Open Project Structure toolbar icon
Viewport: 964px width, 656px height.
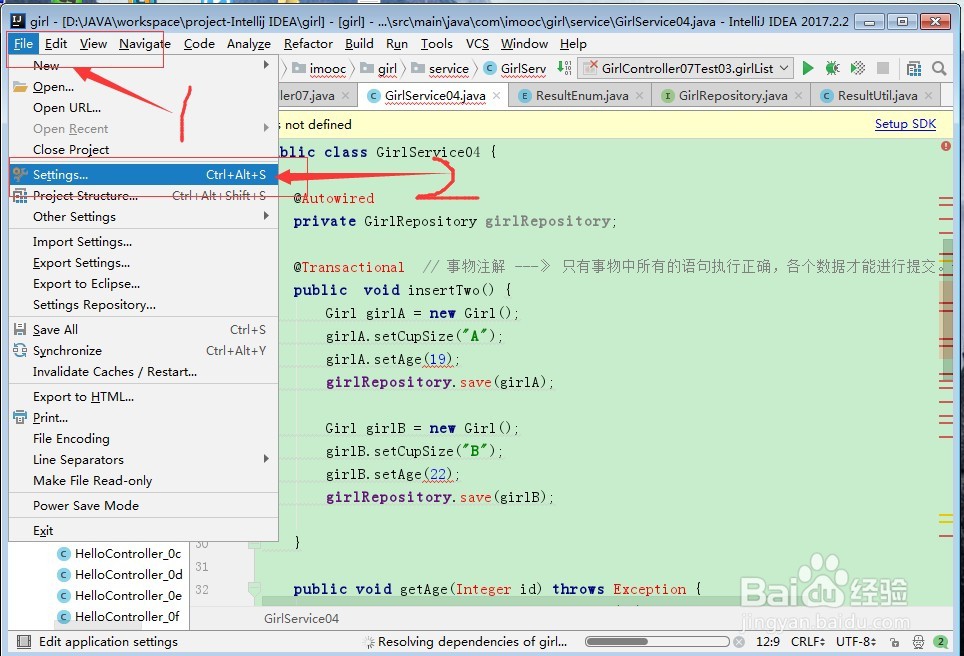point(914,68)
